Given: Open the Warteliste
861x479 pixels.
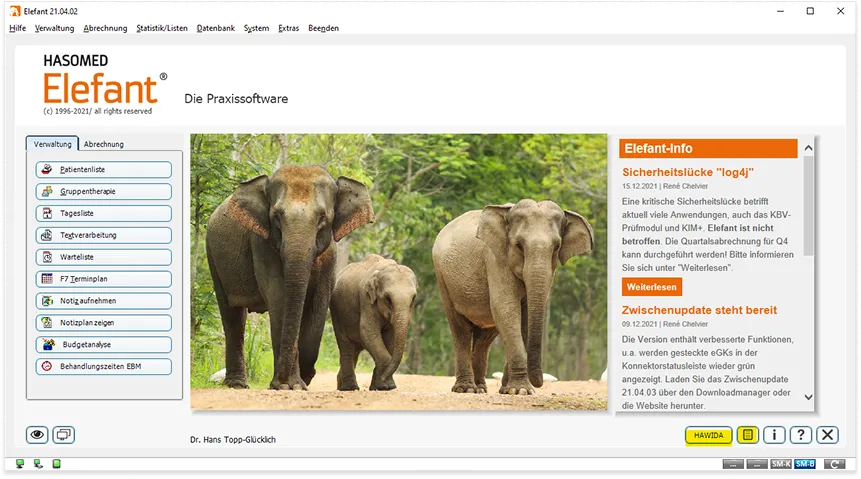Looking at the screenshot, I should [103, 257].
